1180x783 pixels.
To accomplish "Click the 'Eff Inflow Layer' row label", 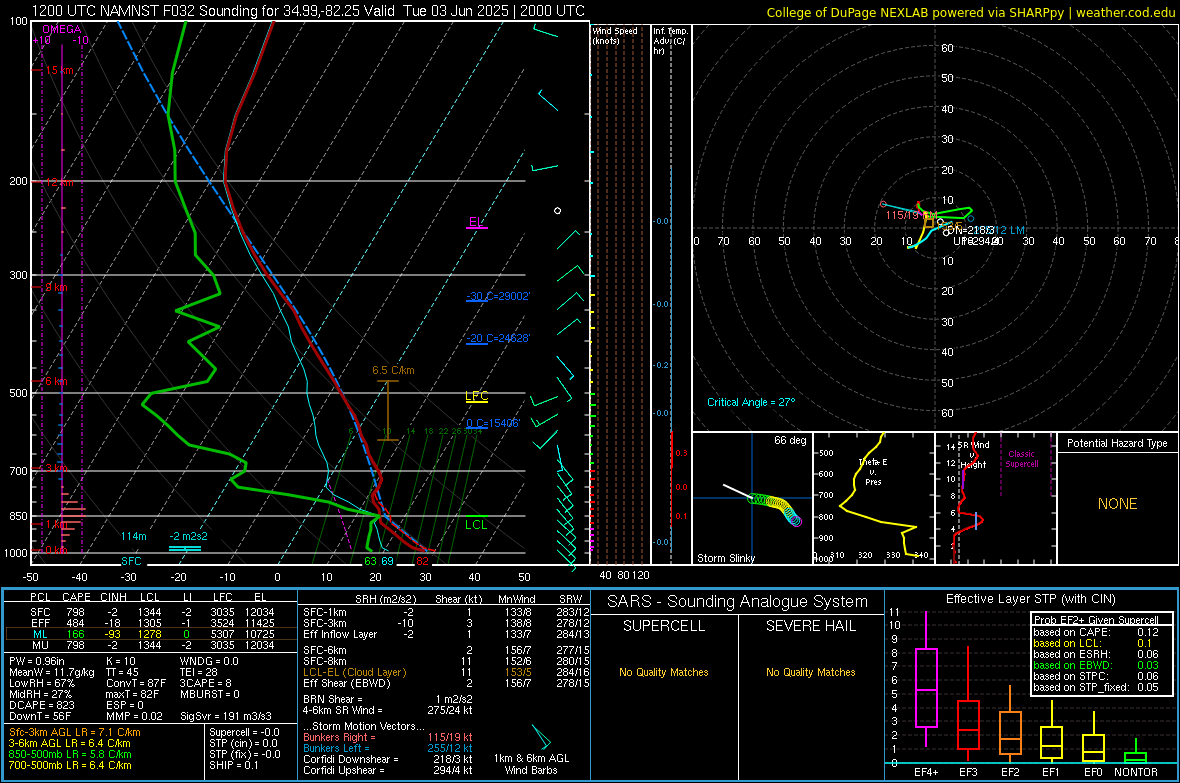I will (340, 635).
